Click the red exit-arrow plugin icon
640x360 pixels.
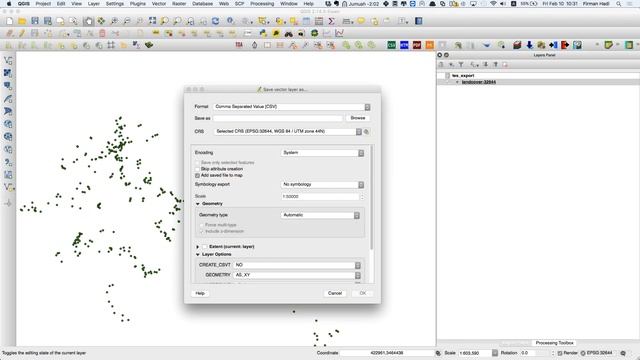click(565, 45)
